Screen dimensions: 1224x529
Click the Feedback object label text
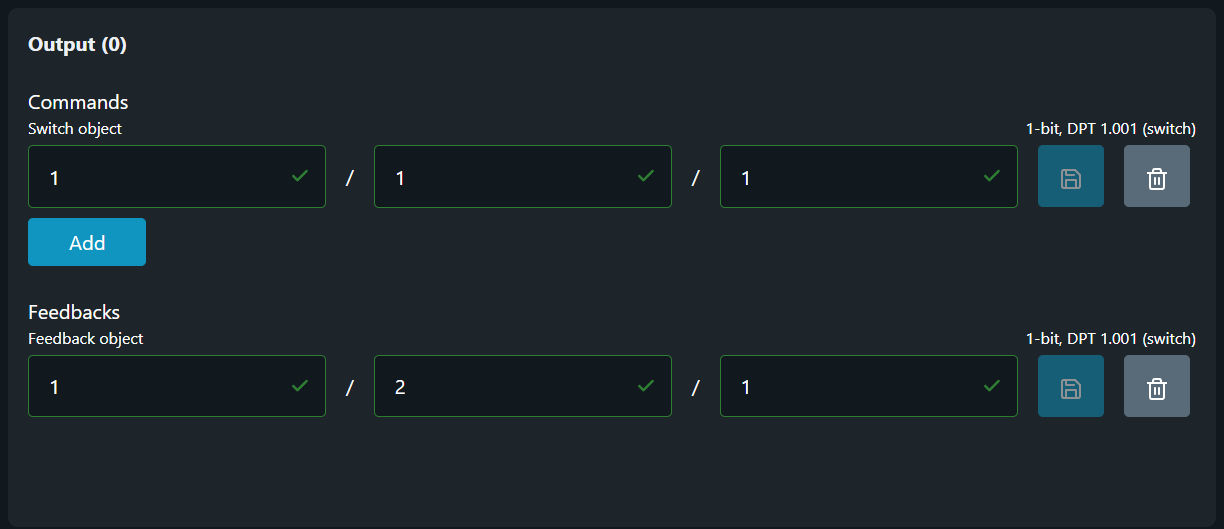point(85,339)
